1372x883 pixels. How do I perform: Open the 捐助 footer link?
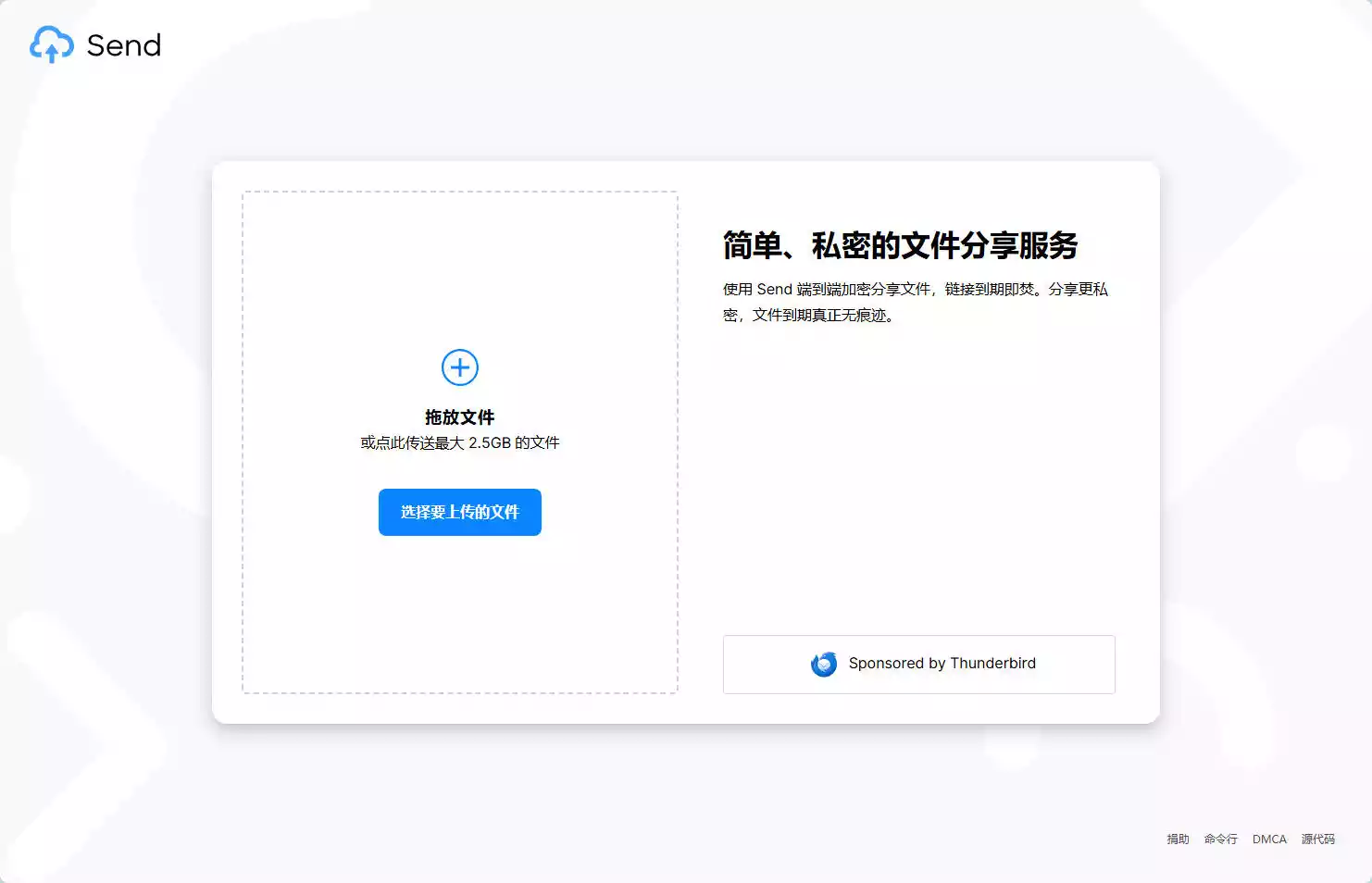pyautogui.click(x=1178, y=839)
